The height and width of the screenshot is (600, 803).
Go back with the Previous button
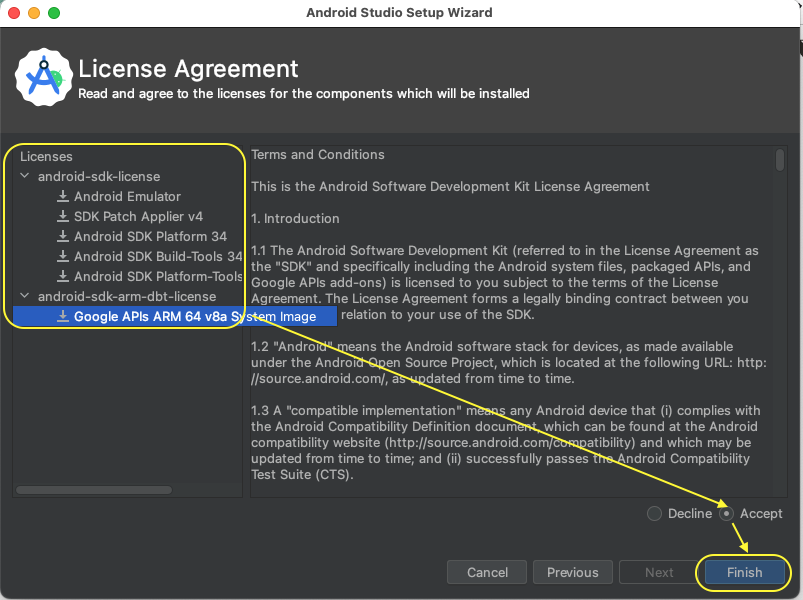pyautogui.click(x=573, y=572)
